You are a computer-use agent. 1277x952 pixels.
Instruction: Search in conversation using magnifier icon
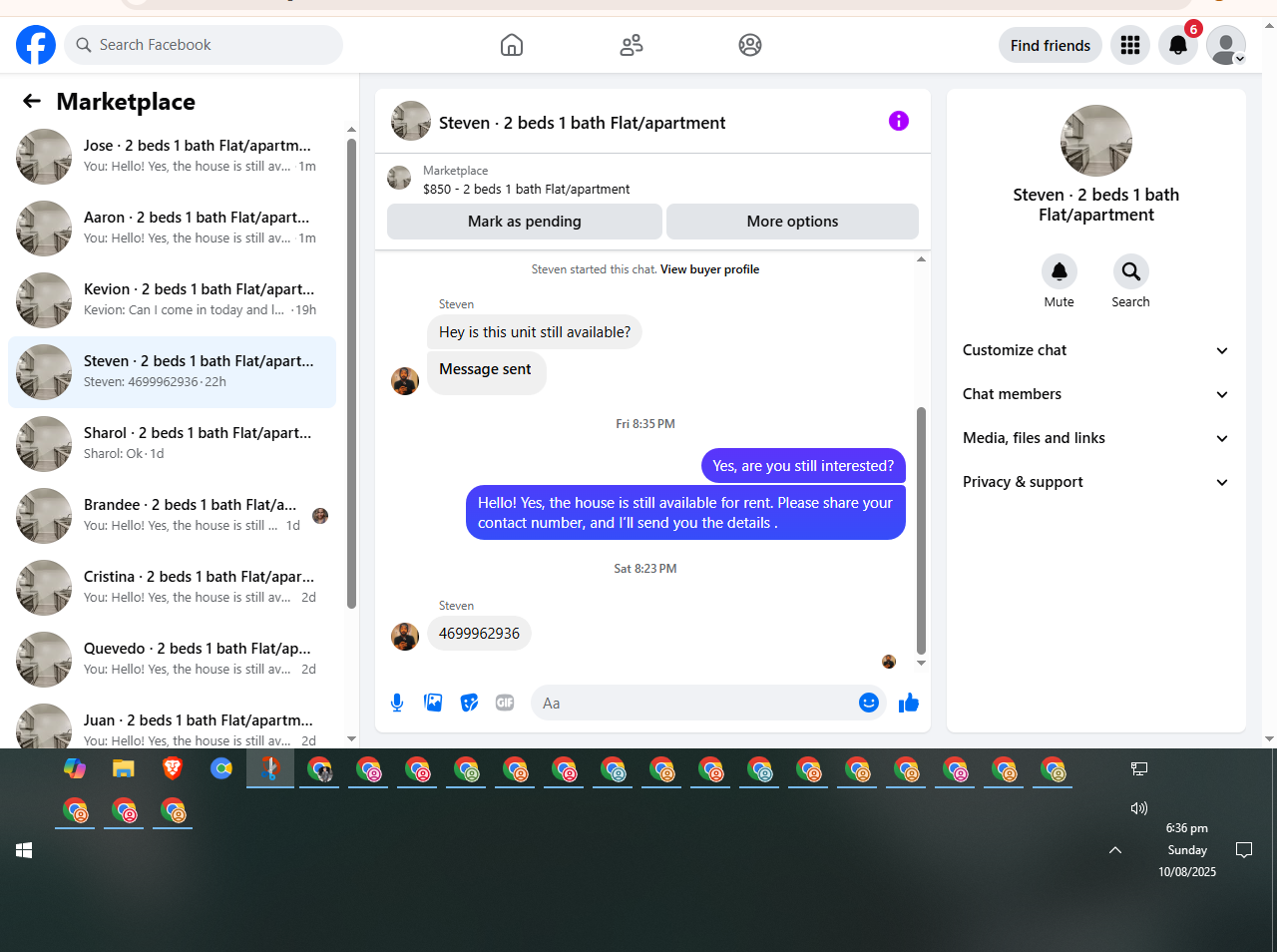1131,271
